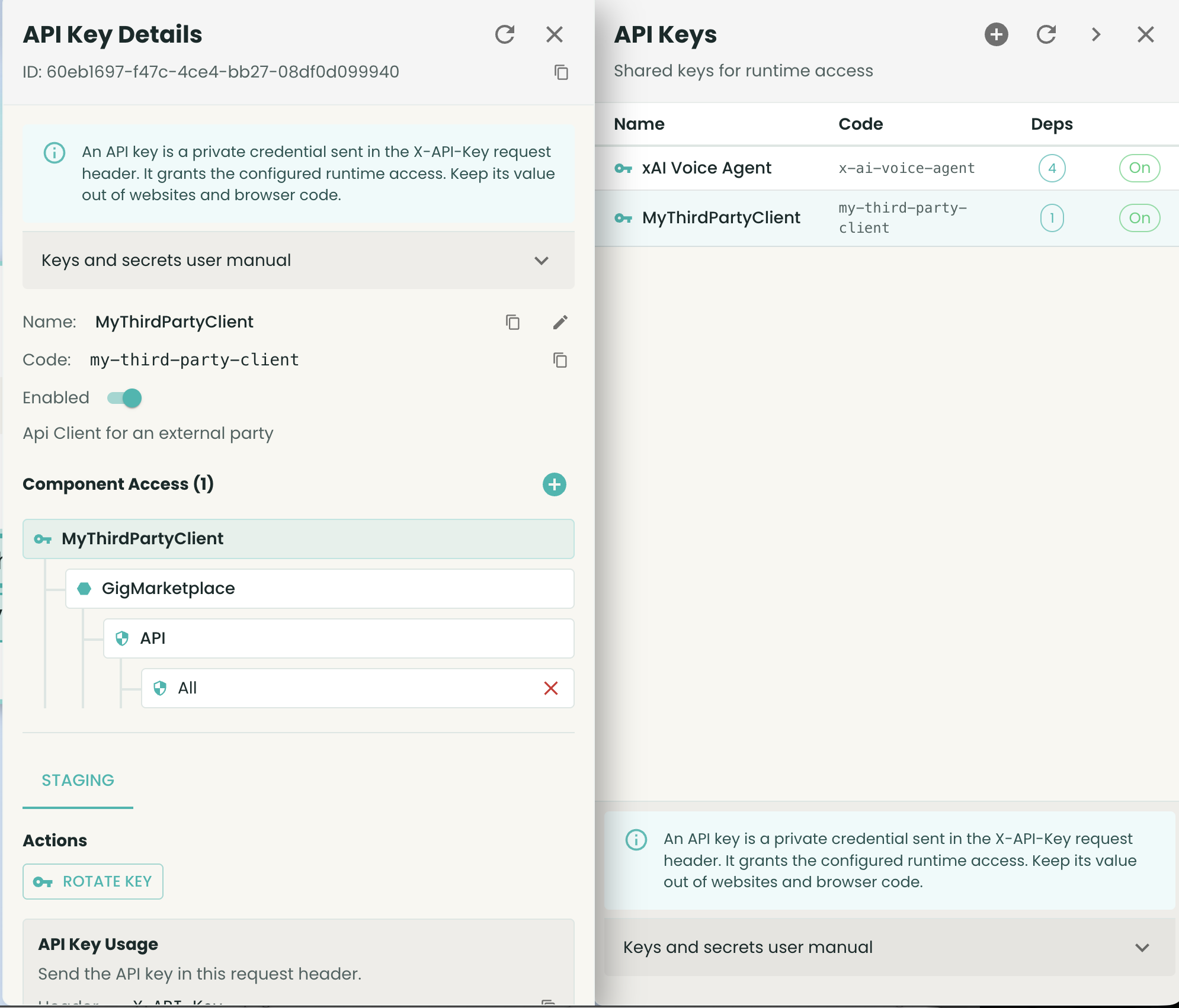
Task: Select the API tree node
Action: coord(339,638)
